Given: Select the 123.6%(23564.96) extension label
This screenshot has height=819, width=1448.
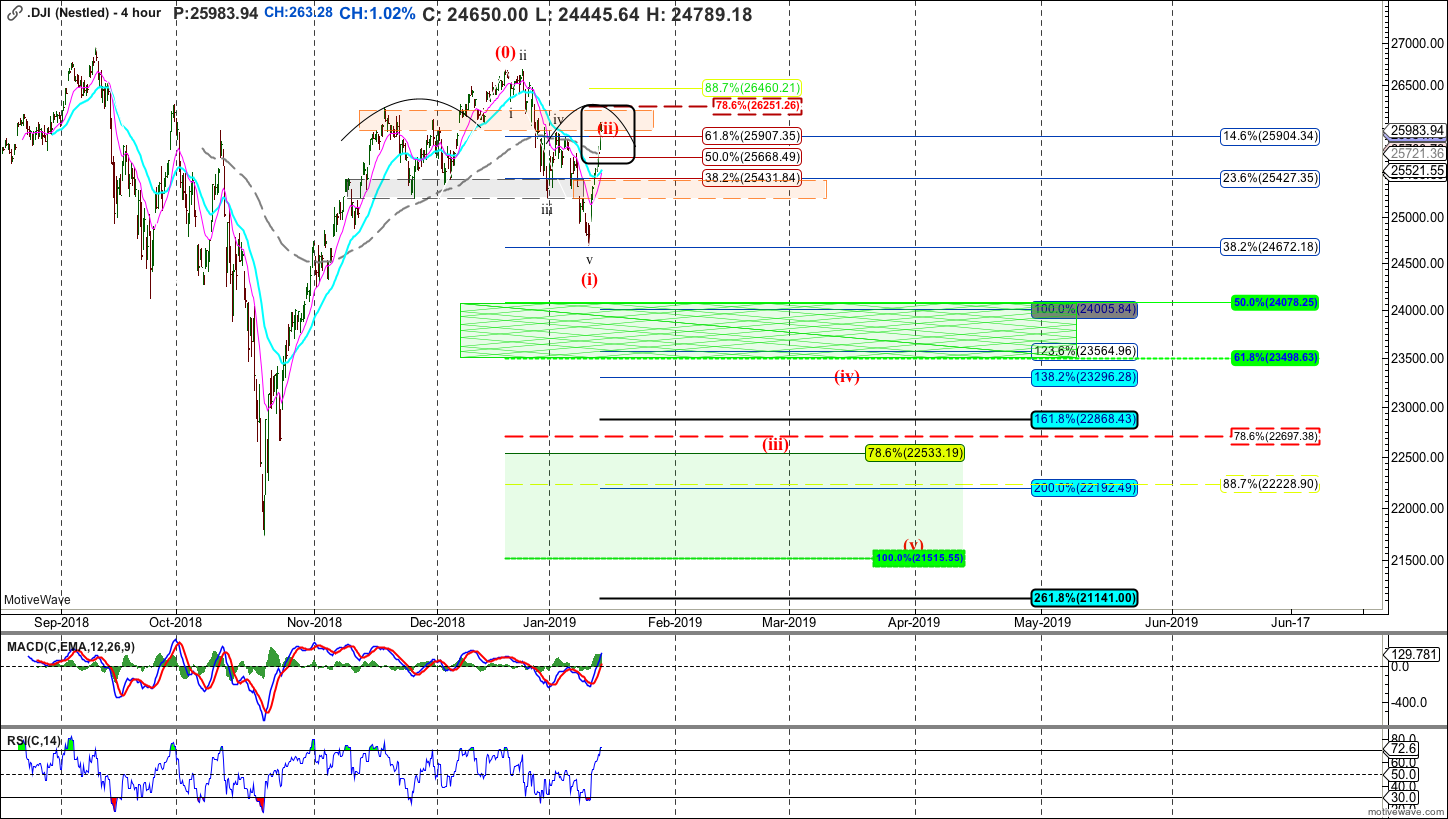Looking at the screenshot, I should pyautogui.click(x=1085, y=351).
